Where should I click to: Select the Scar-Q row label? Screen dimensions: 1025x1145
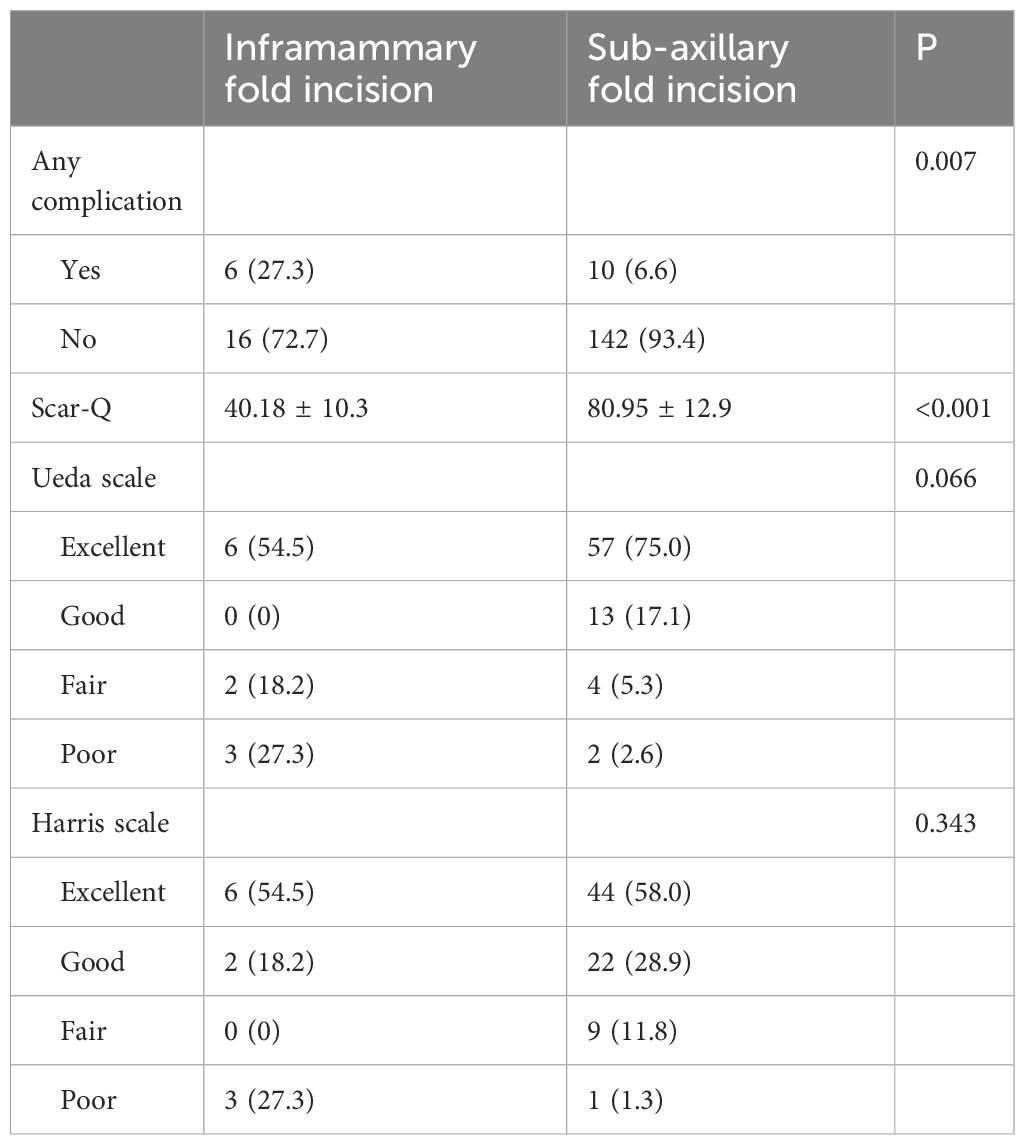71,408
